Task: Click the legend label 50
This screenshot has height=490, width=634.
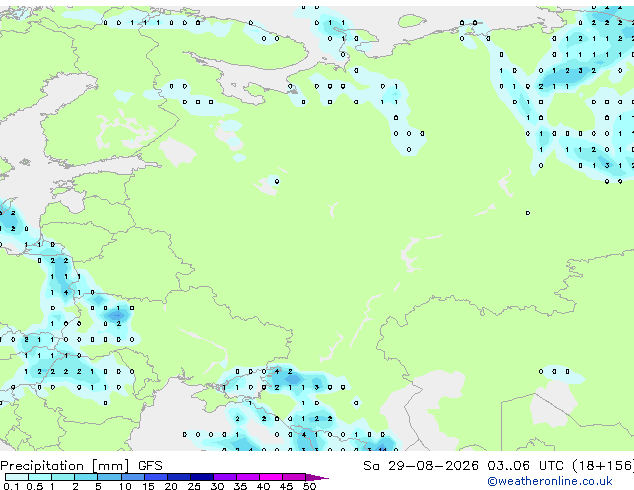Action: coord(309,486)
